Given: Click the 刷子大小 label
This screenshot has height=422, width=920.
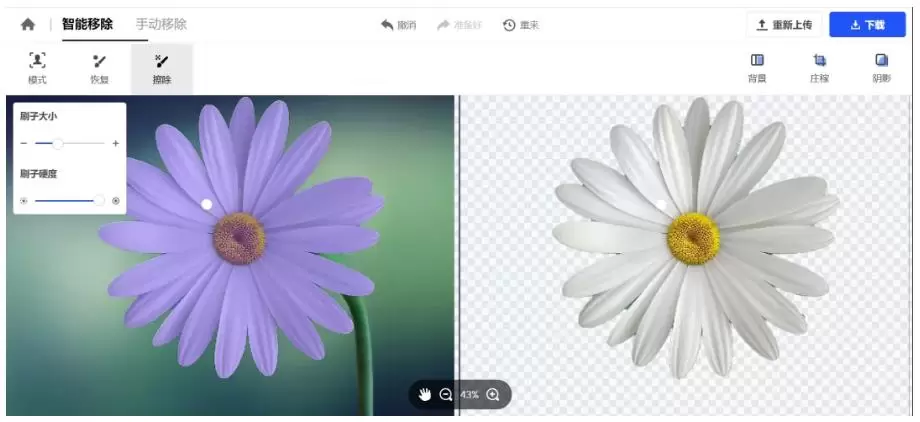Looking at the screenshot, I should [x=38, y=116].
